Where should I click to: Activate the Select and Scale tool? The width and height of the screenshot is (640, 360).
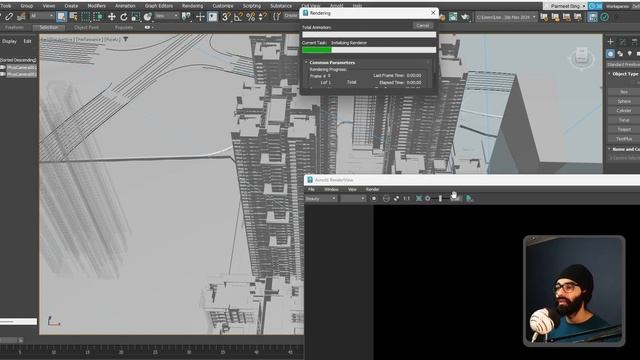pos(136,17)
